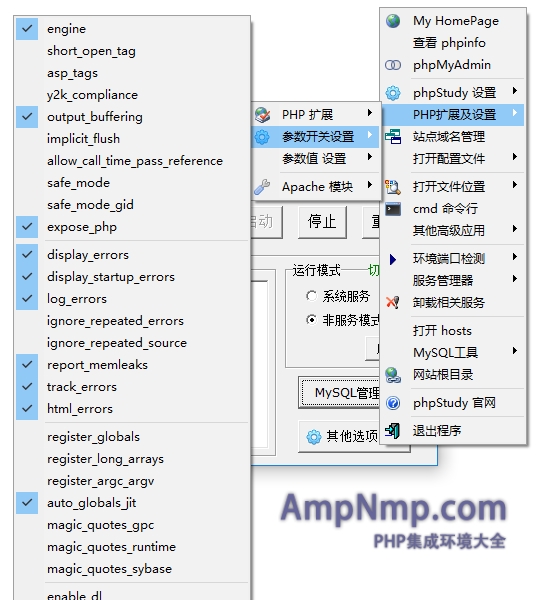The image size is (556, 600).
Task: Click the 退出程序 exit door icon
Action: (x=393, y=431)
